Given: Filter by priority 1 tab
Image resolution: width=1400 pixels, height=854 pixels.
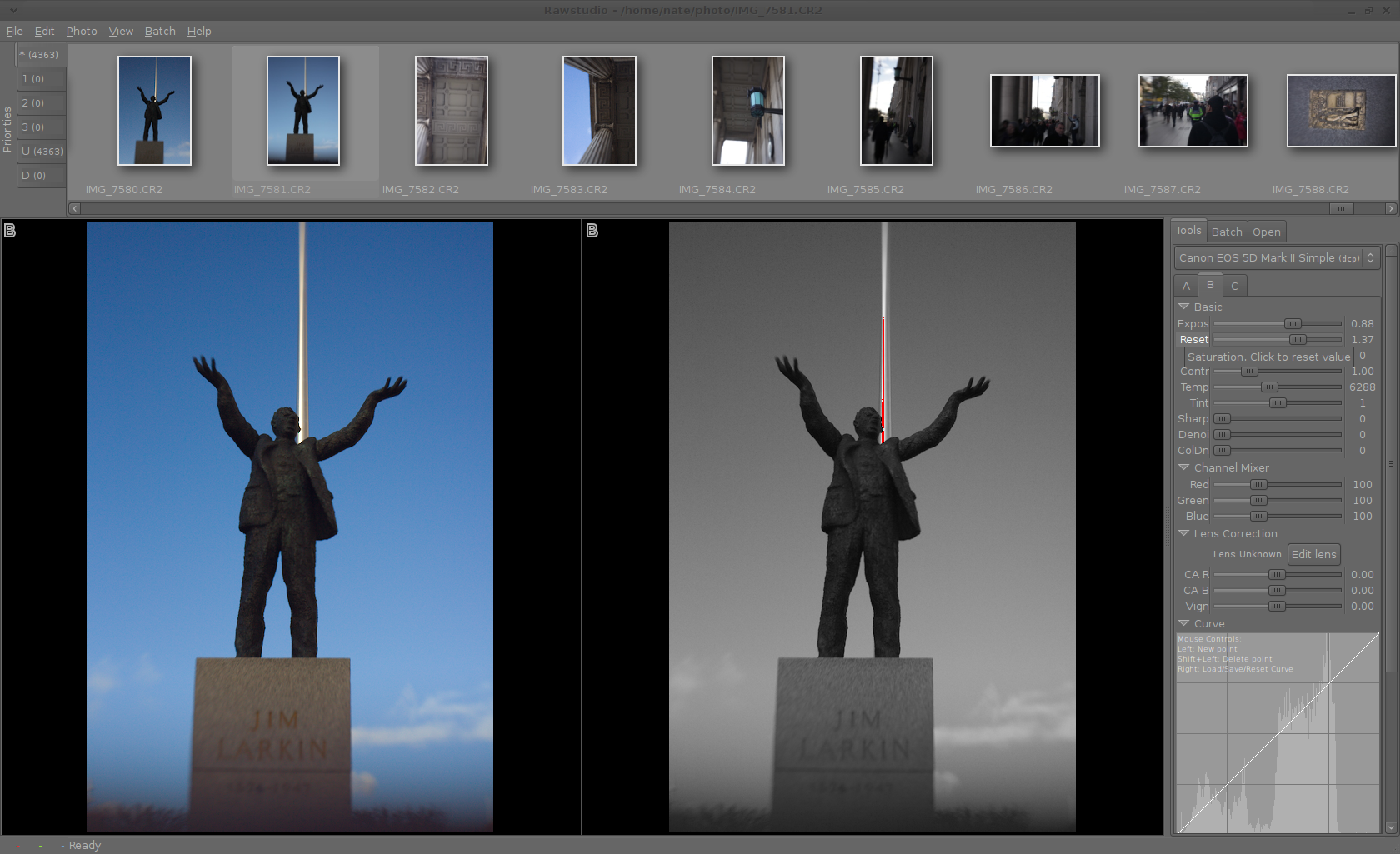Looking at the screenshot, I should [x=41, y=79].
